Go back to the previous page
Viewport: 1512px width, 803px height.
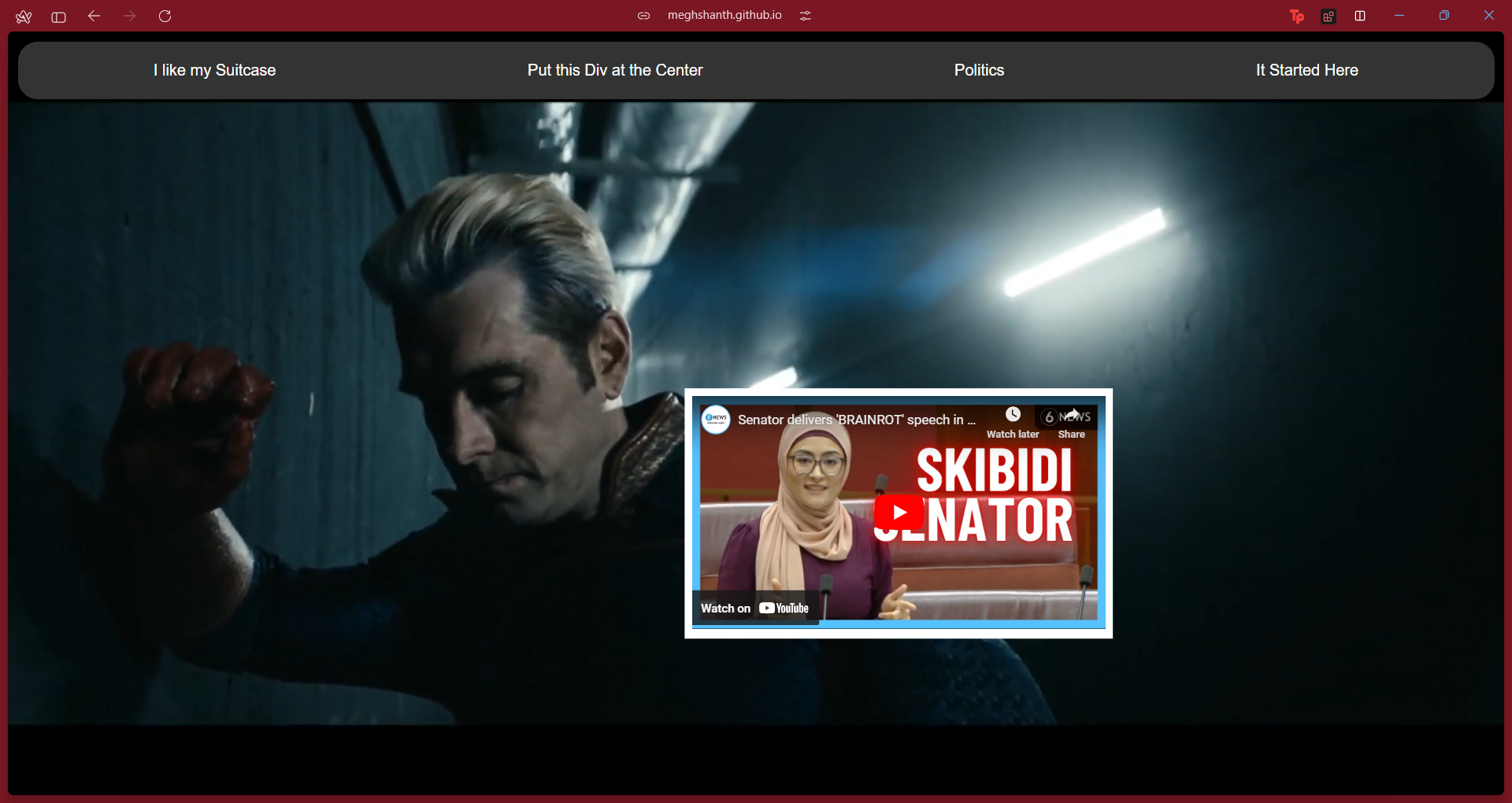(x=94, y=16)
